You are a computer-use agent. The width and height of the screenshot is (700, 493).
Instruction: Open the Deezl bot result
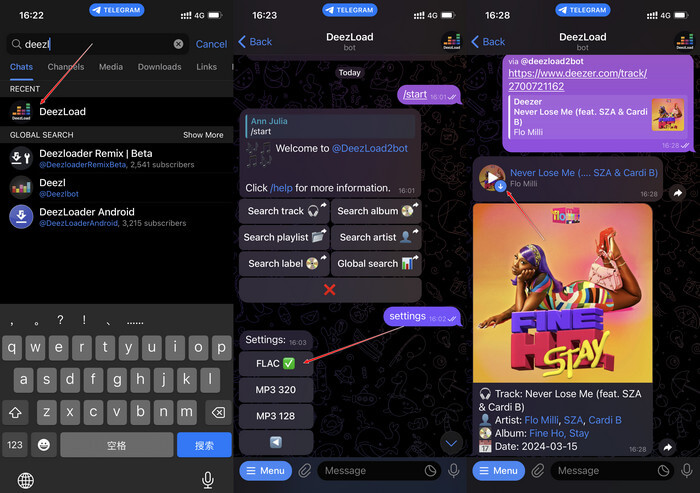pos(117,188)
